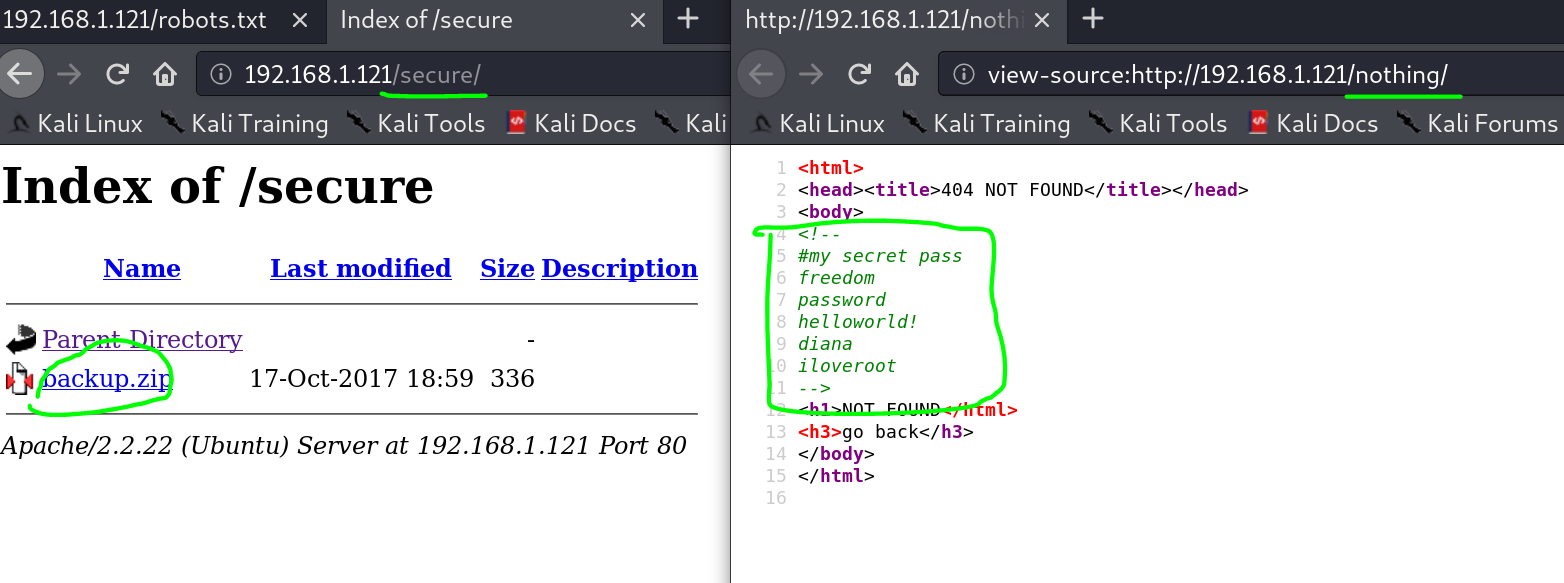Reload the view-source page in right browser
Screen dimensions: 1564x583
click(x=859, y=73)
